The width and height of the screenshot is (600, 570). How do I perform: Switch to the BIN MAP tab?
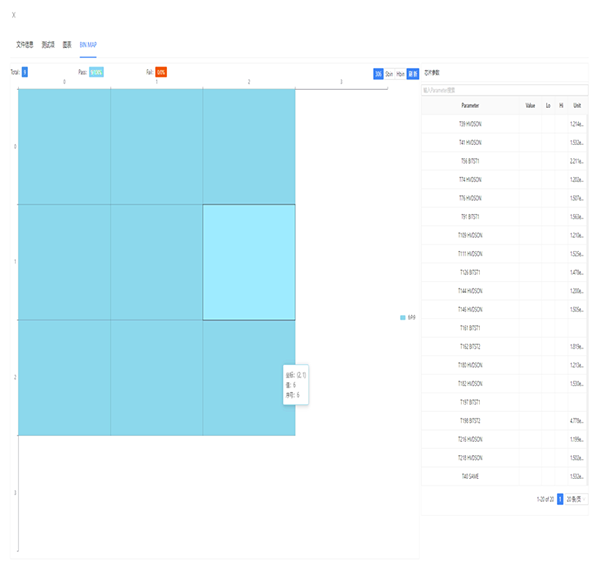[88, 45]
